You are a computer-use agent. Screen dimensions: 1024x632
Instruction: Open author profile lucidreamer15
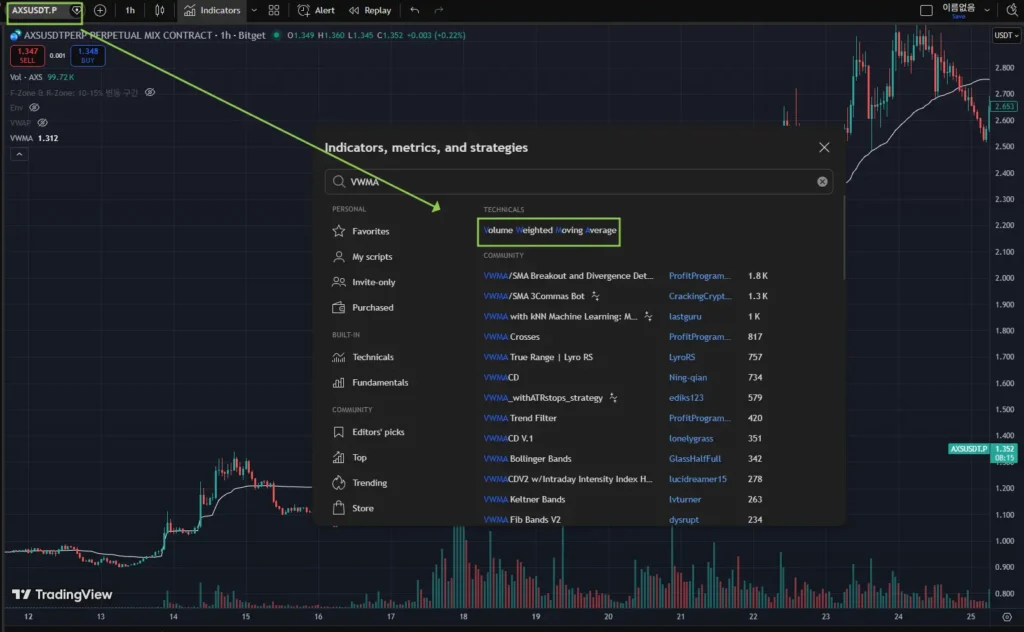[697, 479]
